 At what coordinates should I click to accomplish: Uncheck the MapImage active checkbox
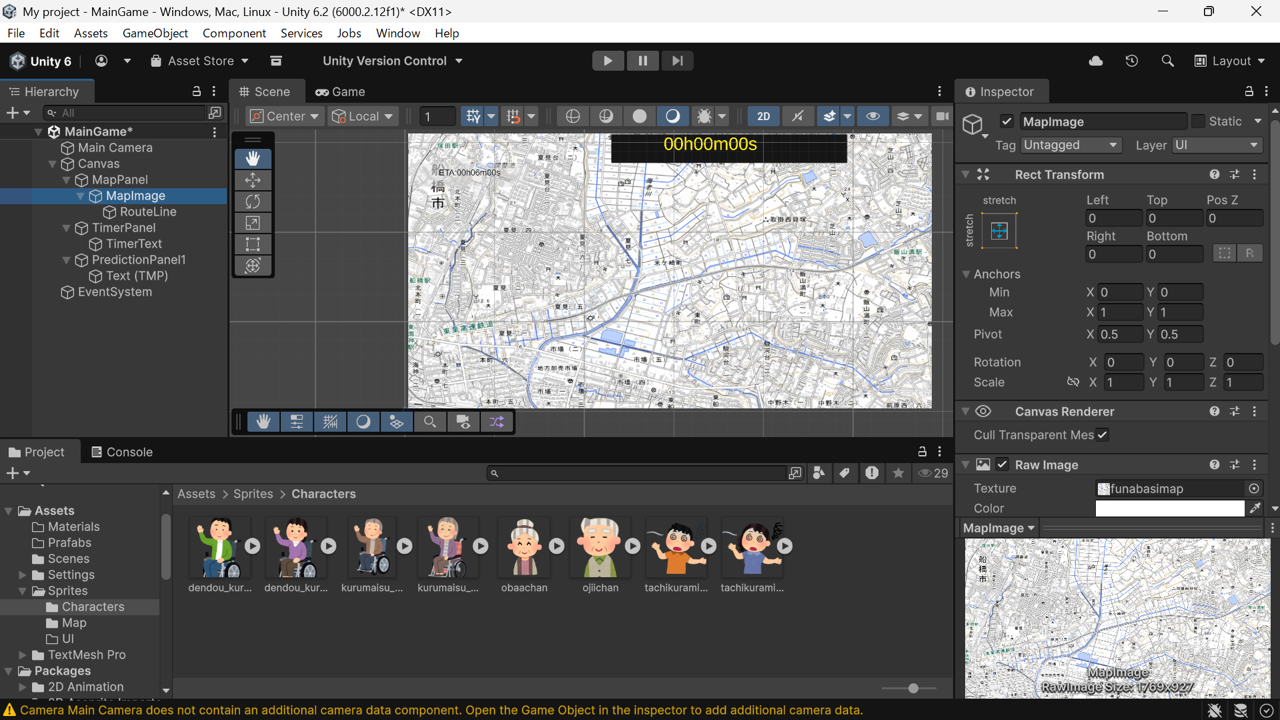coord(1007,122)
